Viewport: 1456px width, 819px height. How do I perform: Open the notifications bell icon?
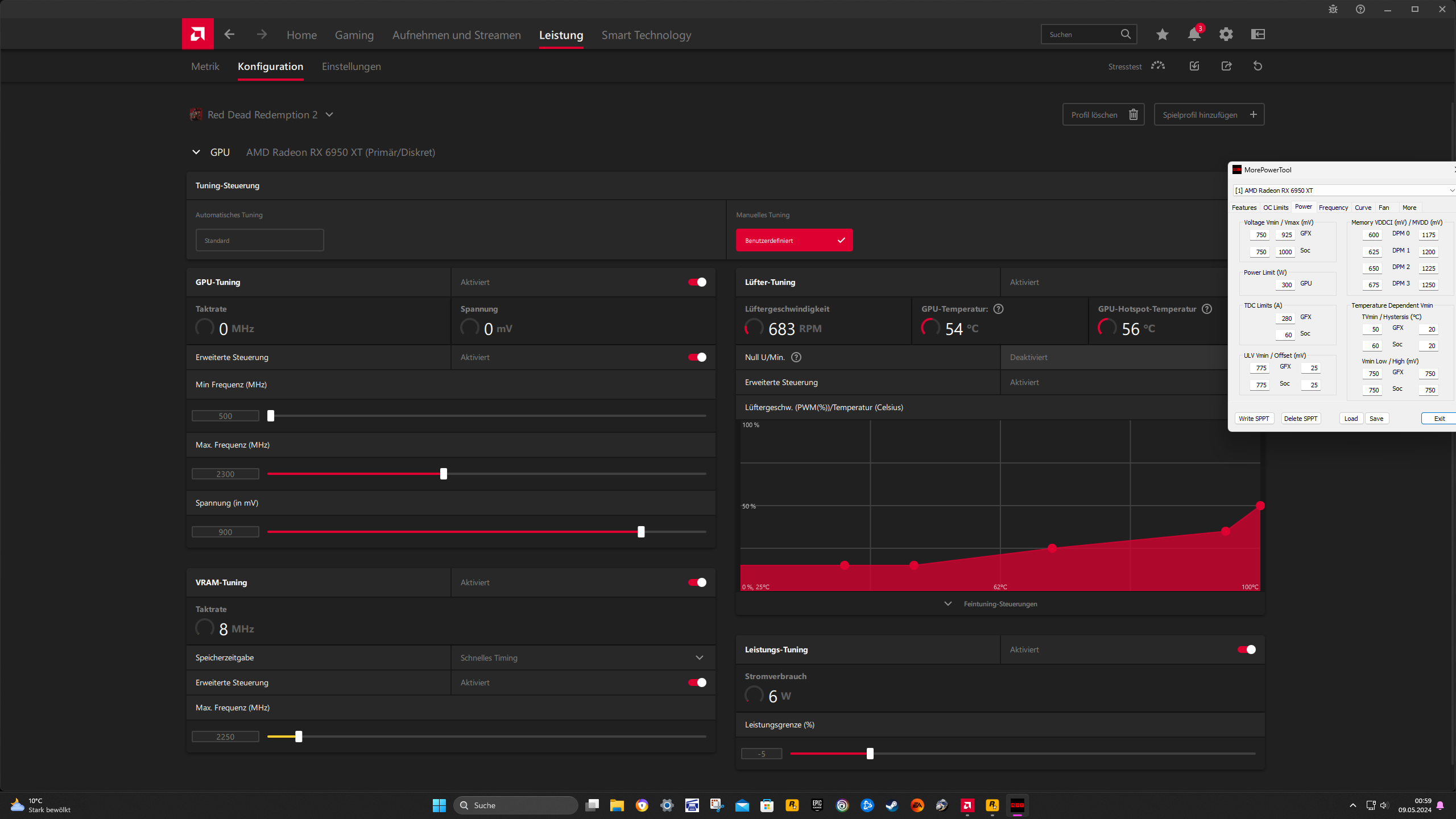click(x=1194, y=34)
